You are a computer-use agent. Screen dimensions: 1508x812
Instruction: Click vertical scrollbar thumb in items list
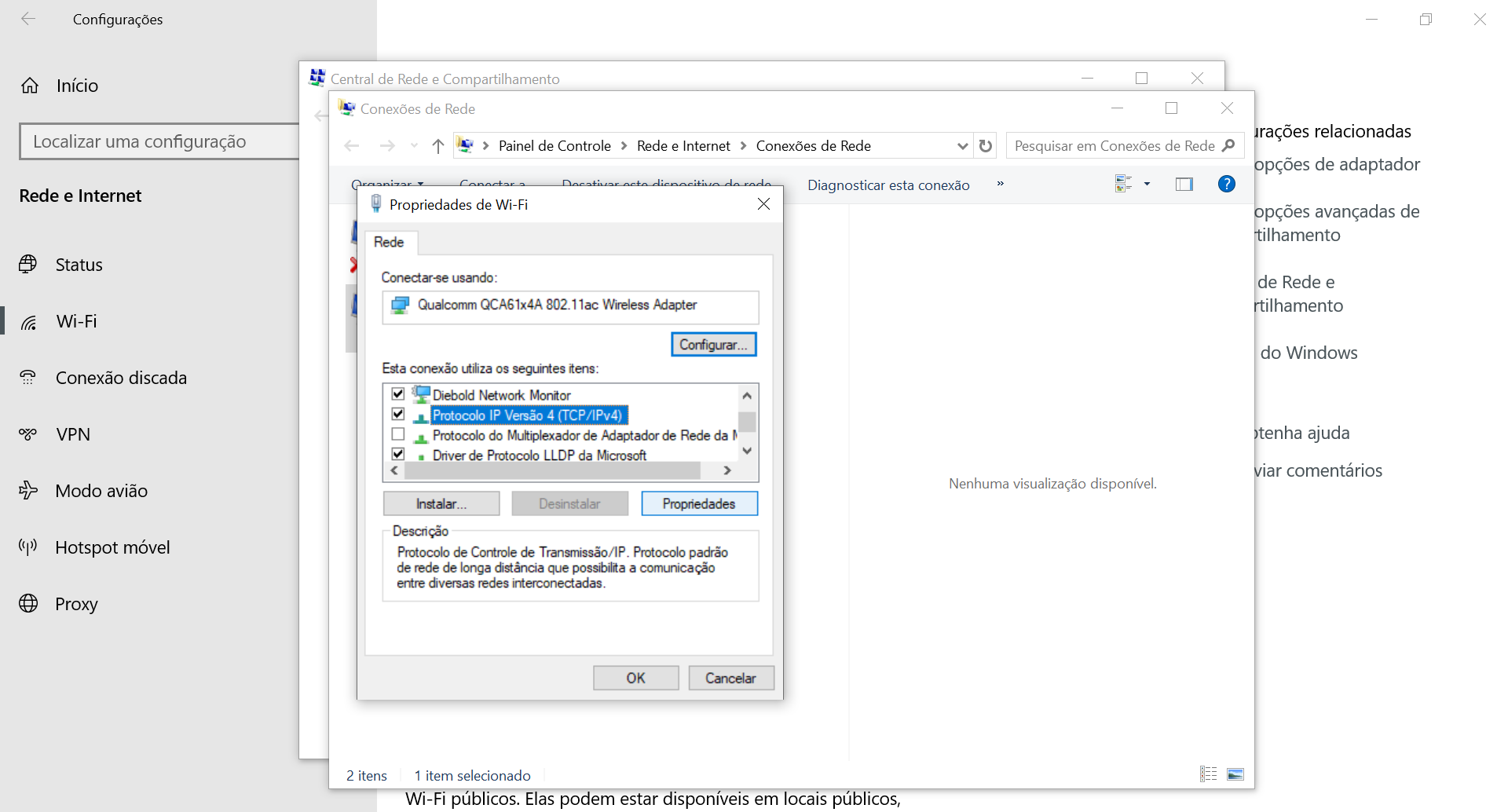(x=747, y=422)
